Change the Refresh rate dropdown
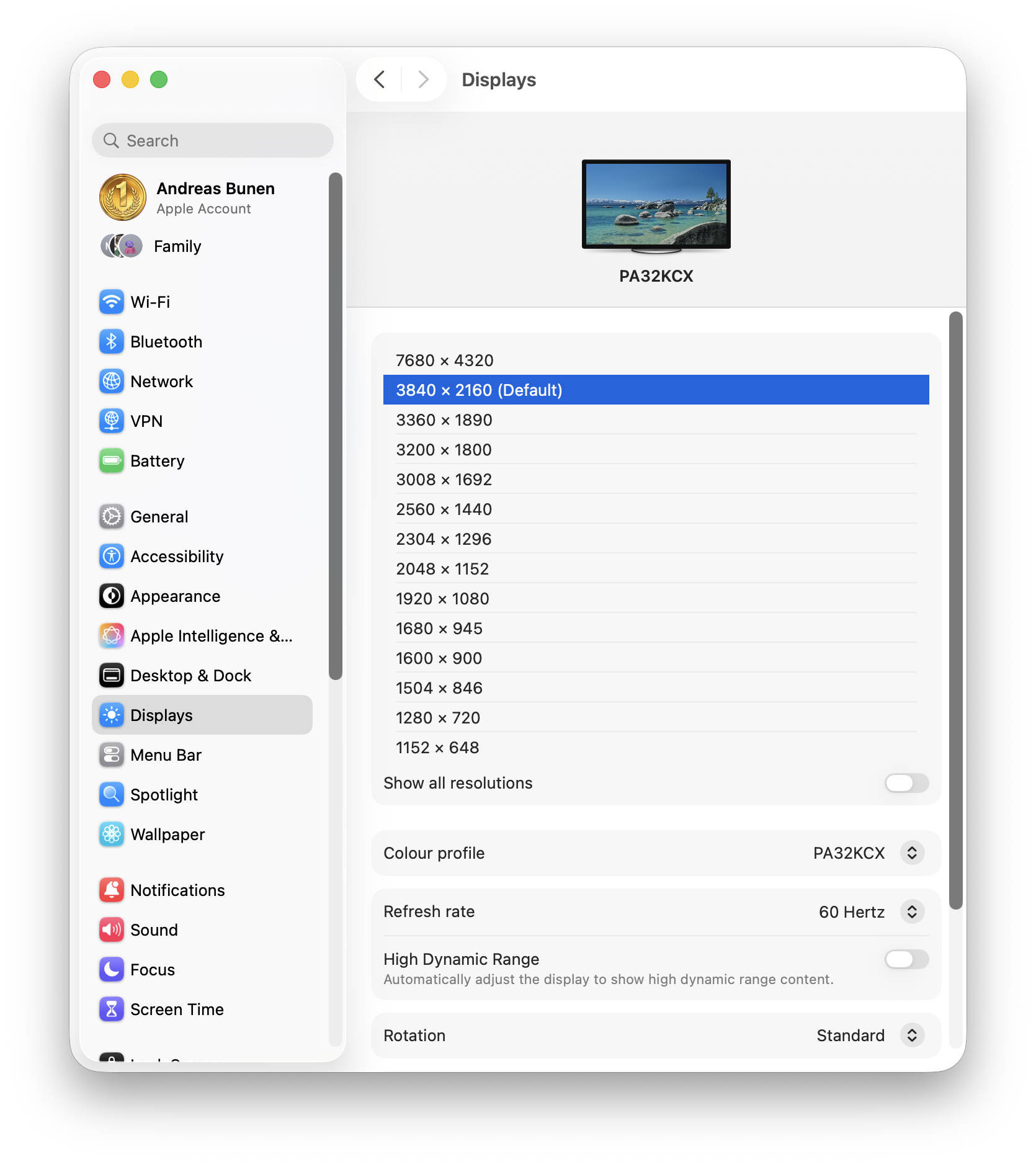Image resolution: width=1036 pixels, height=1164 pixels. [912, 911]
